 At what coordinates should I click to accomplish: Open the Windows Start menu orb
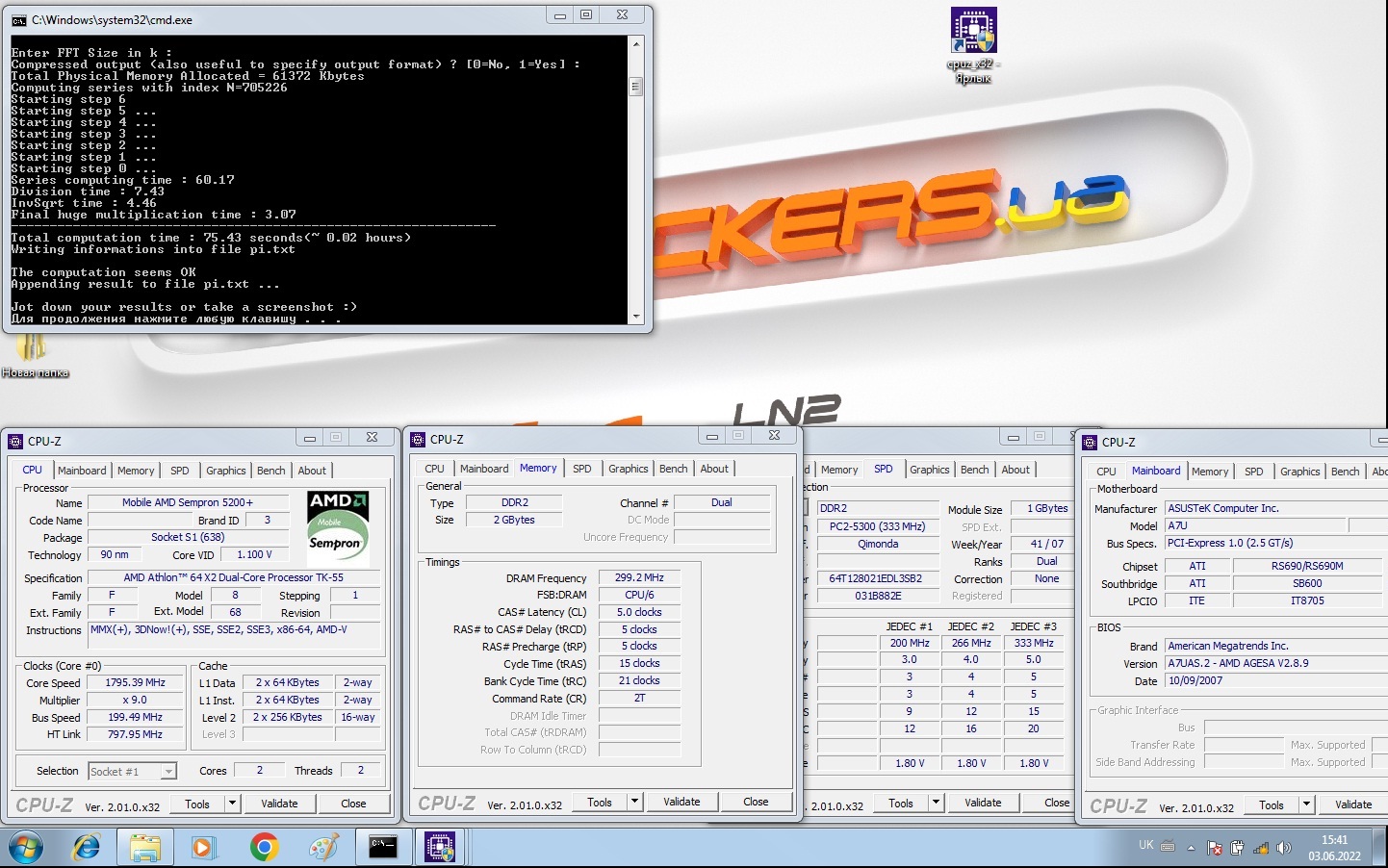25,847
